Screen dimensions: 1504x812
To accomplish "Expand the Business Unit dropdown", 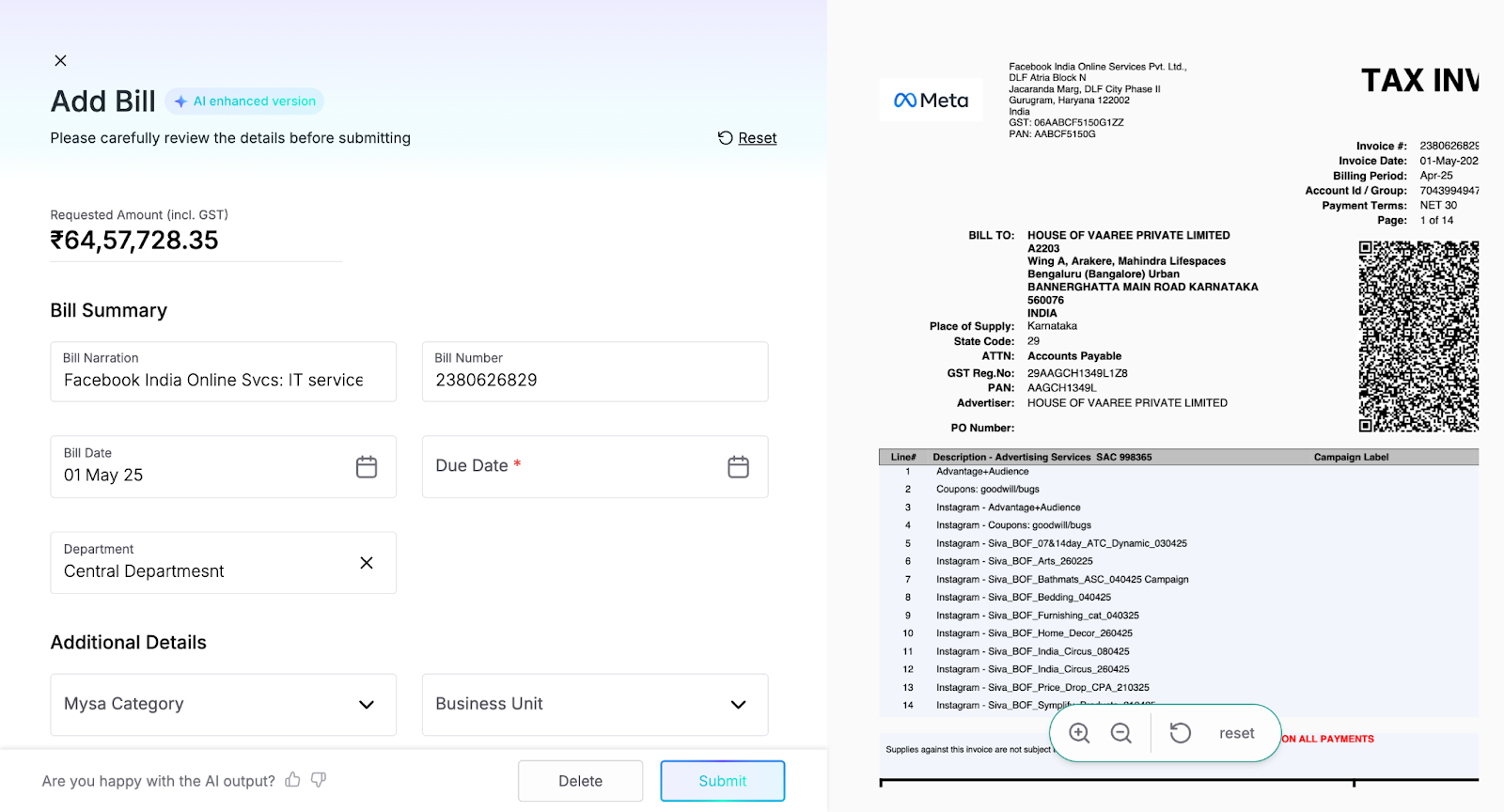I will [595, 705].
